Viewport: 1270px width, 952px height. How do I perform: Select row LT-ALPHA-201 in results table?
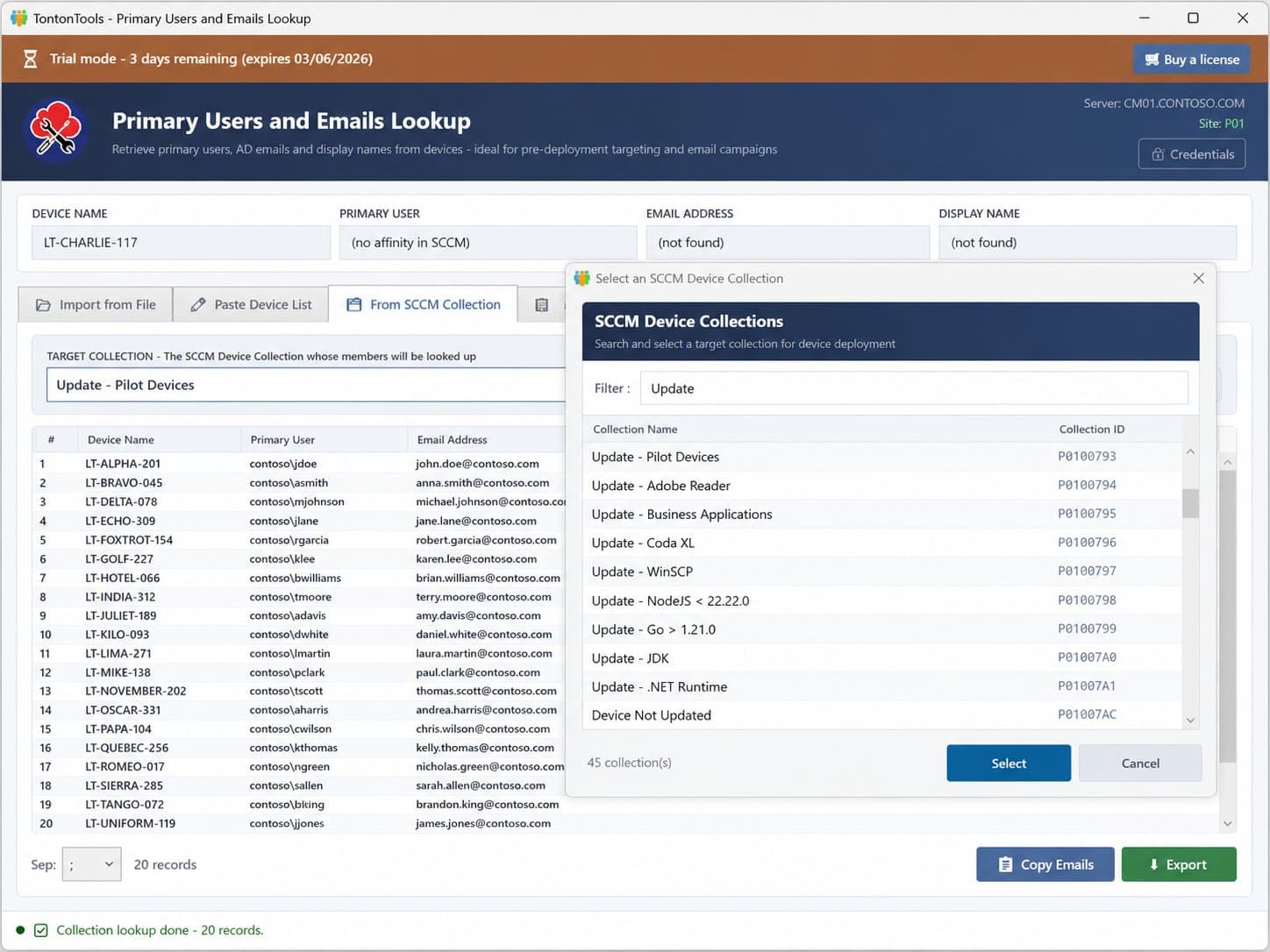click(x=299, y=464)
